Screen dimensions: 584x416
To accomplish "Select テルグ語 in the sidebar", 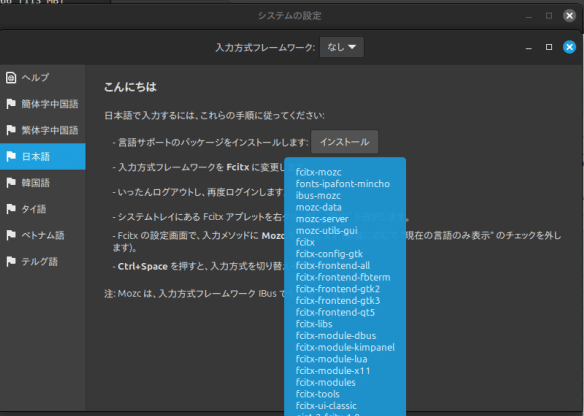I will point(42,262).
